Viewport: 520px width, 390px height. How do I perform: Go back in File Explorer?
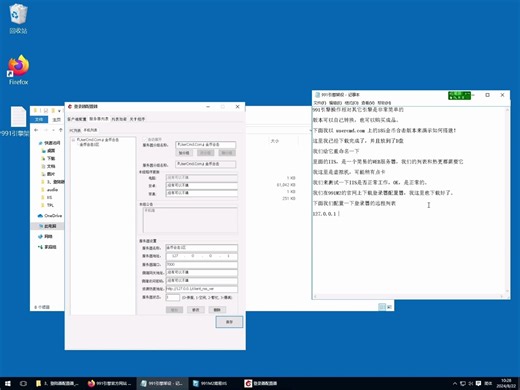[x=36, y=130]
